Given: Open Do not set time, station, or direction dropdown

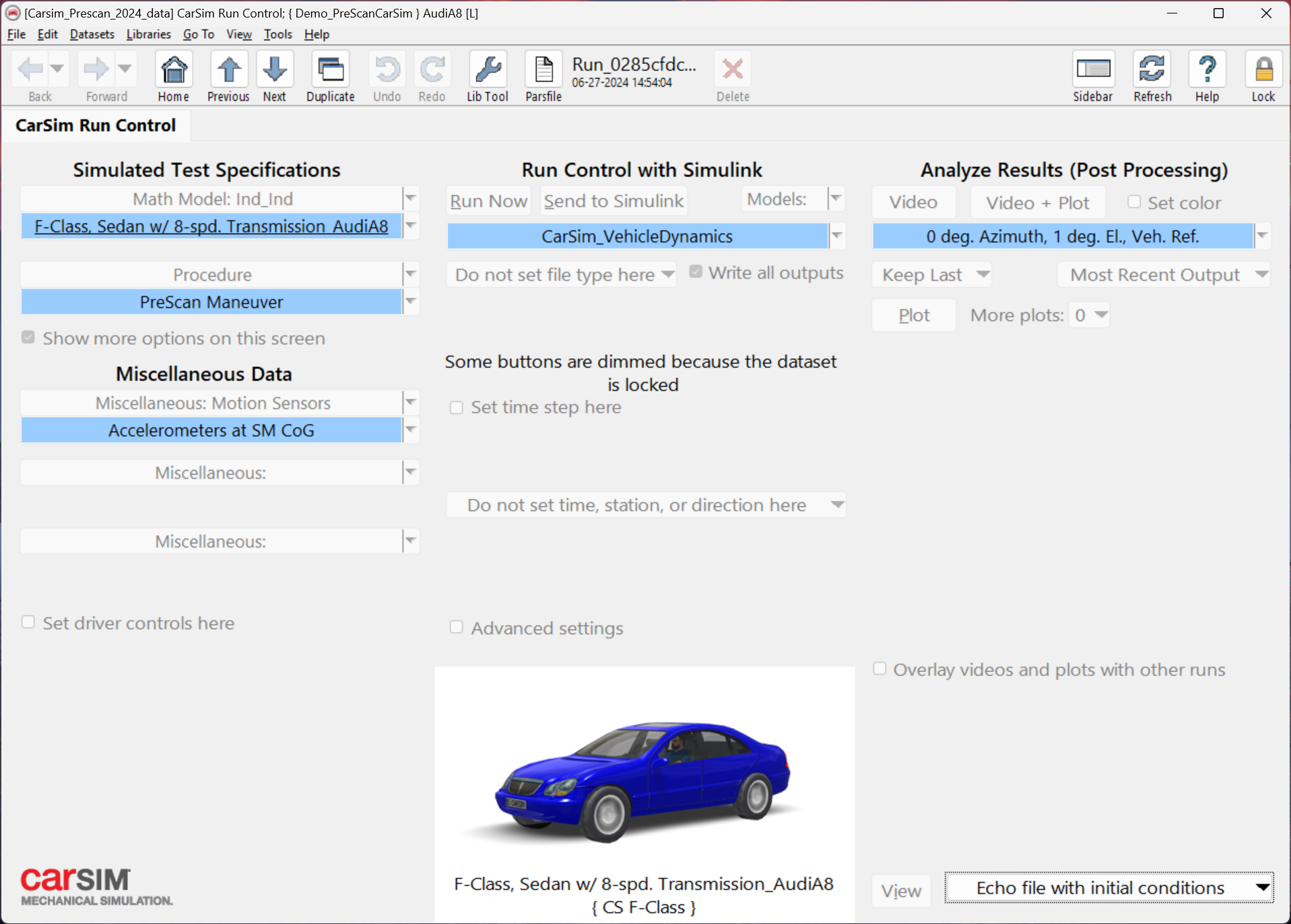Looking at the screenshot, I should coord(646,505).
